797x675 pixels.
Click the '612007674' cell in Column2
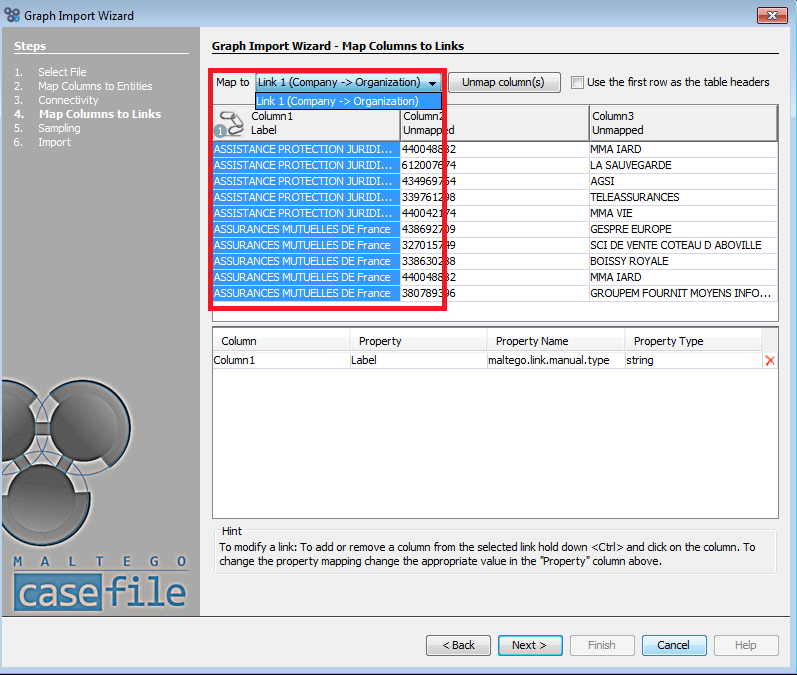click(x=495, y=165)
